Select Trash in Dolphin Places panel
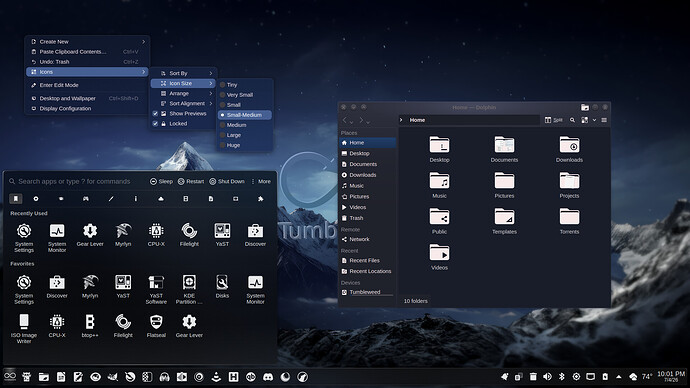The width and height of the screenshot is (690, 388). coord(367,218)
